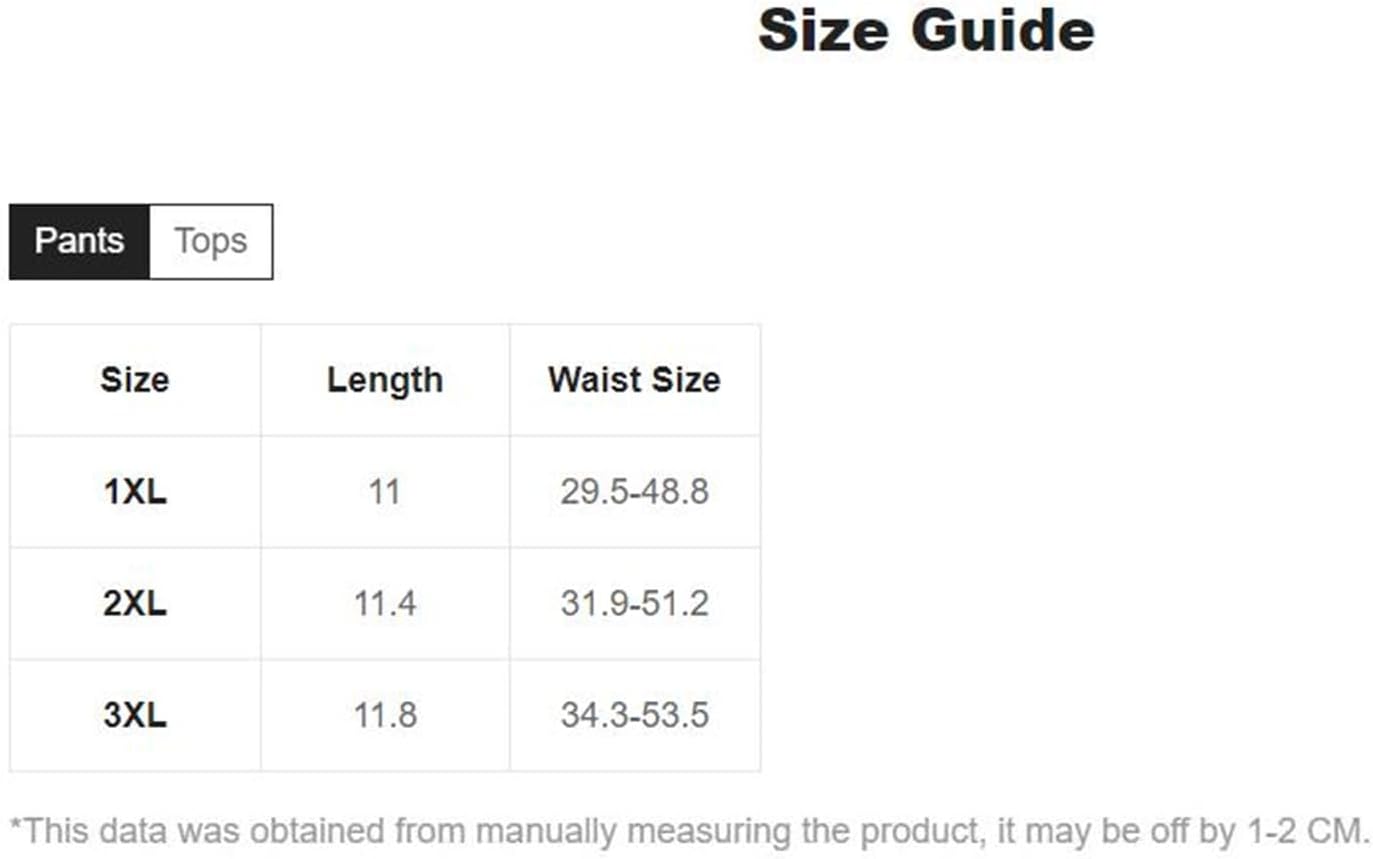Click the Waist Size column header
This screenshot has width=1373, height=859.
click(x=634, y=380)
